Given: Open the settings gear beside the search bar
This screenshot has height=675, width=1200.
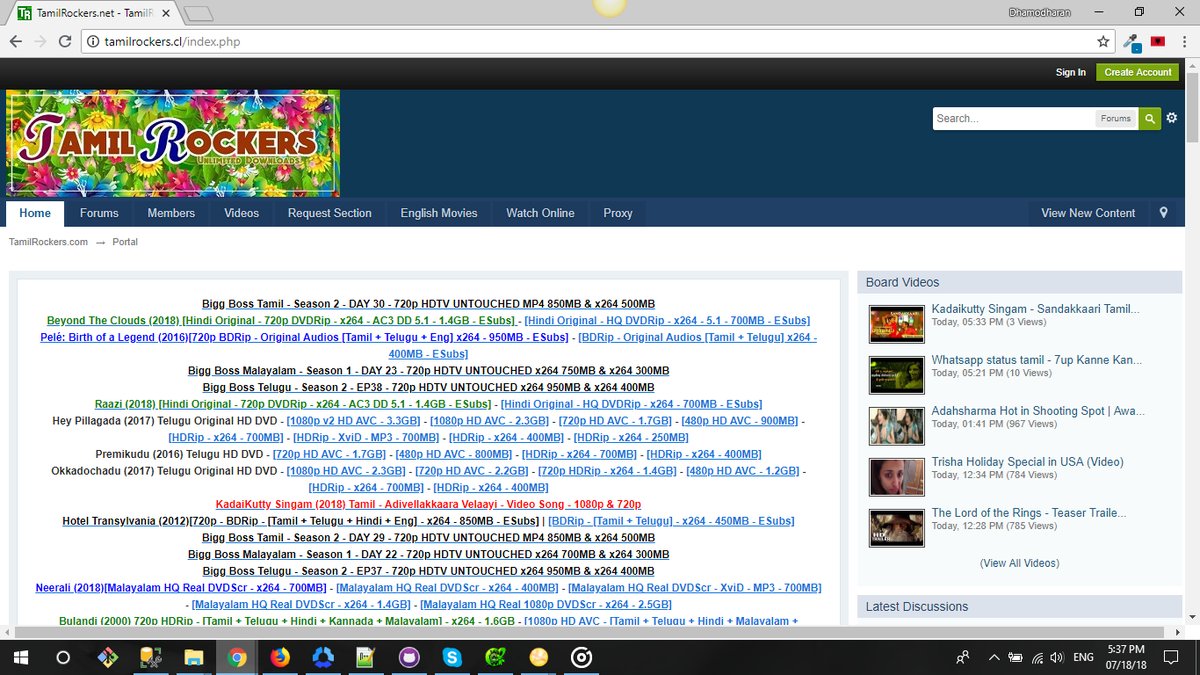Looking at the screenshot, I should 1172,117.
